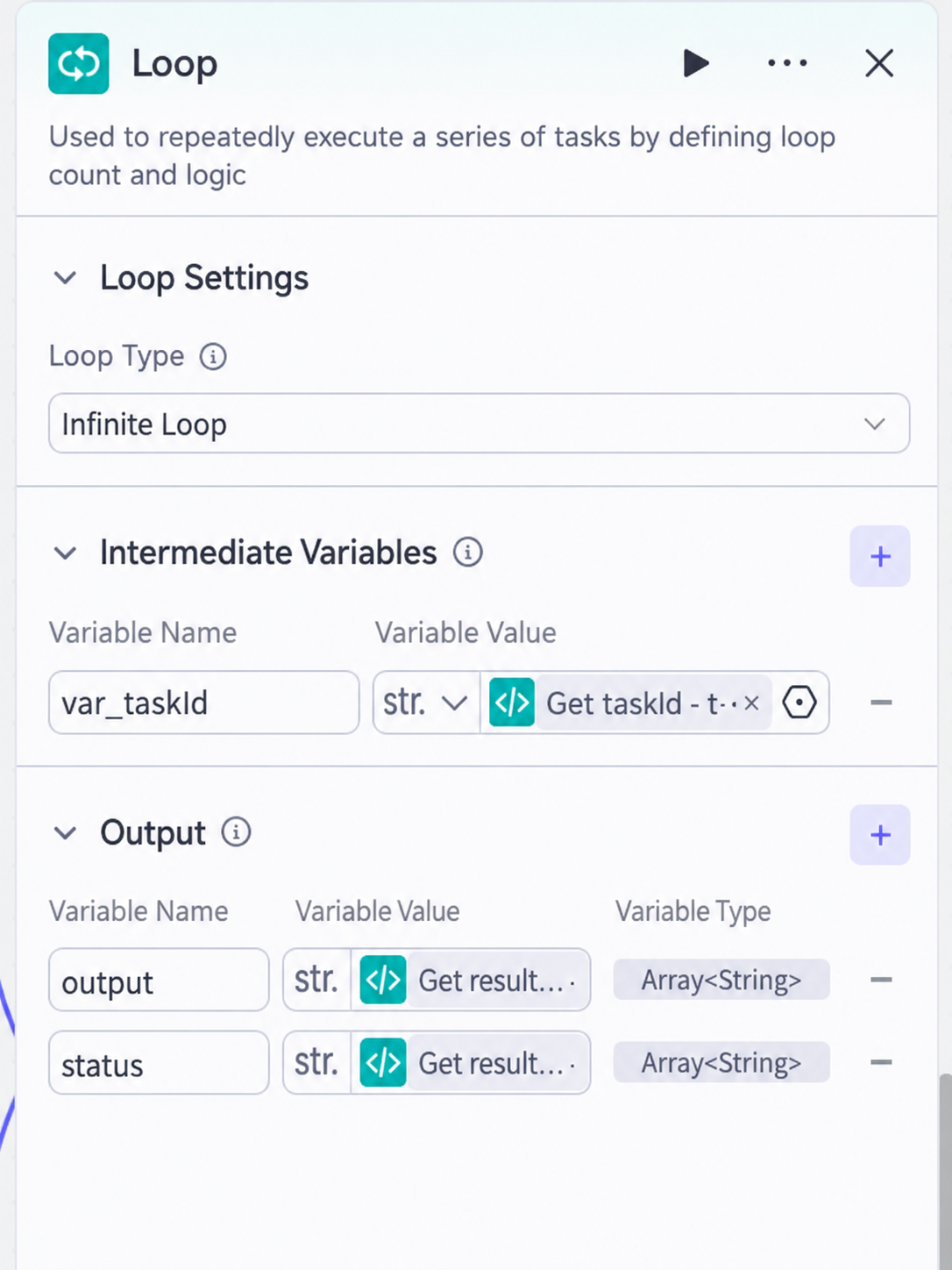The image size is (952, 1270).
Task: Add a new intermediate variable
Action: (880, 556)
